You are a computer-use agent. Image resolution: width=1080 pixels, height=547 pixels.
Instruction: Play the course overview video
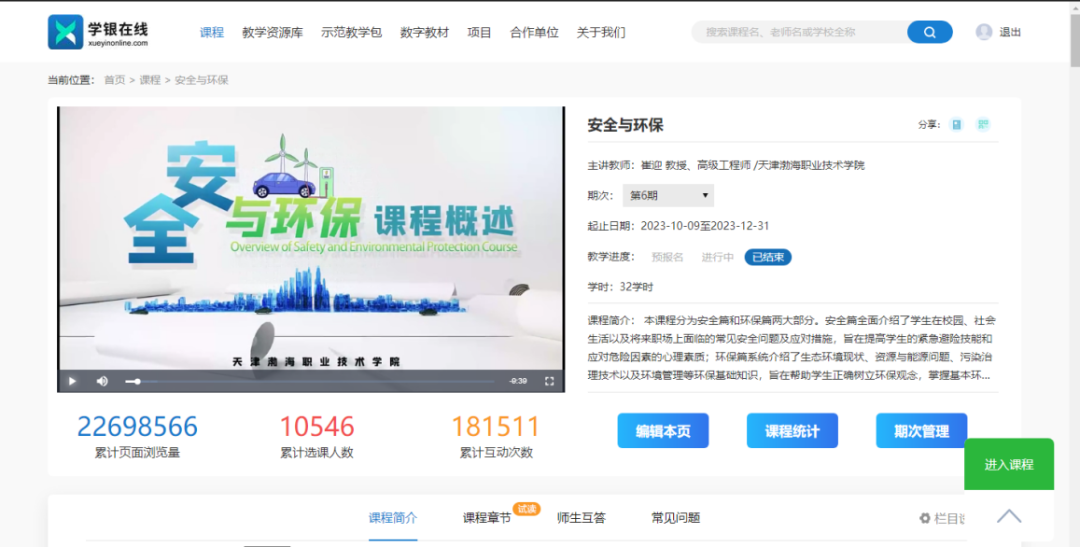(x=72, y=381)
